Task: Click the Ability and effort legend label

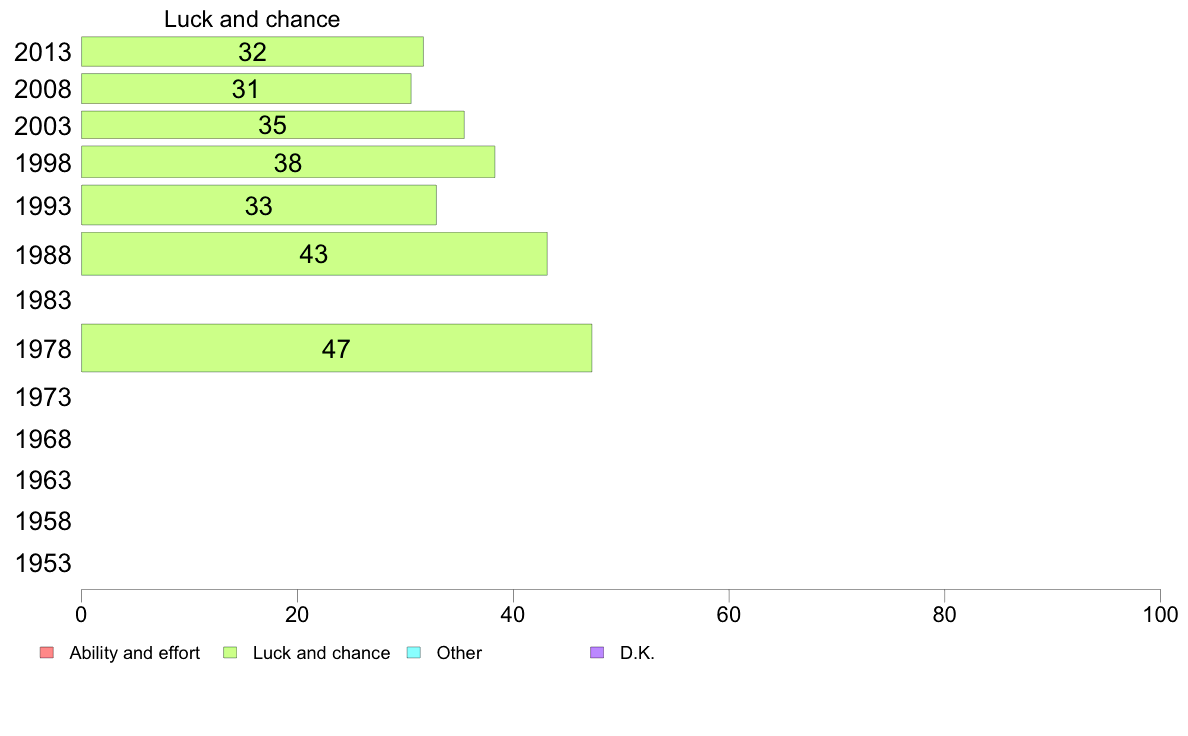Action: click(135, 653)
